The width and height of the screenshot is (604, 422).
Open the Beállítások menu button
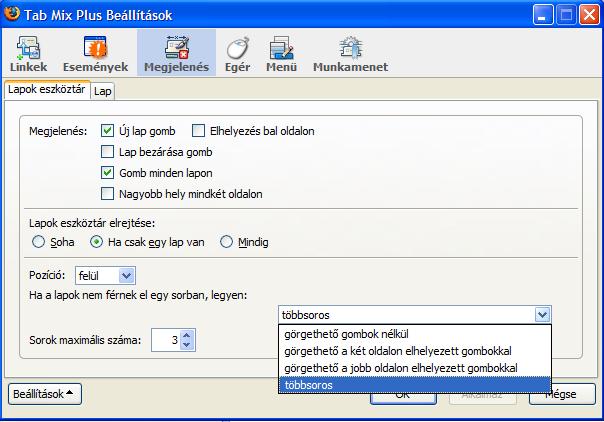pyautogui.click(x=45, y=394)
